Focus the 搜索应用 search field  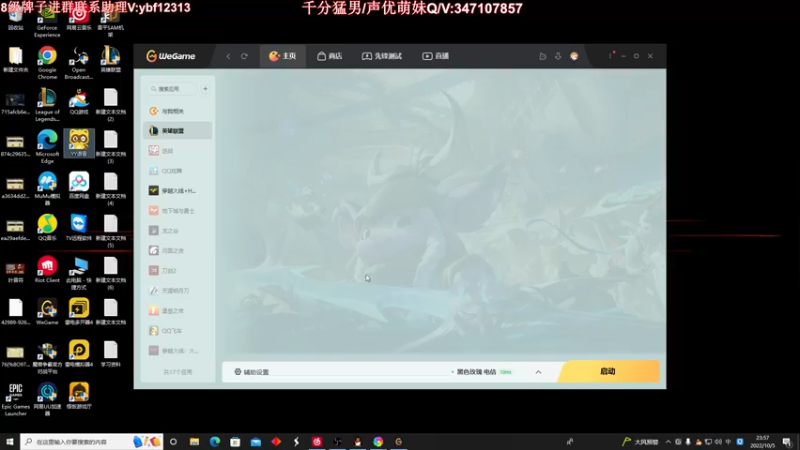point(172,89)
